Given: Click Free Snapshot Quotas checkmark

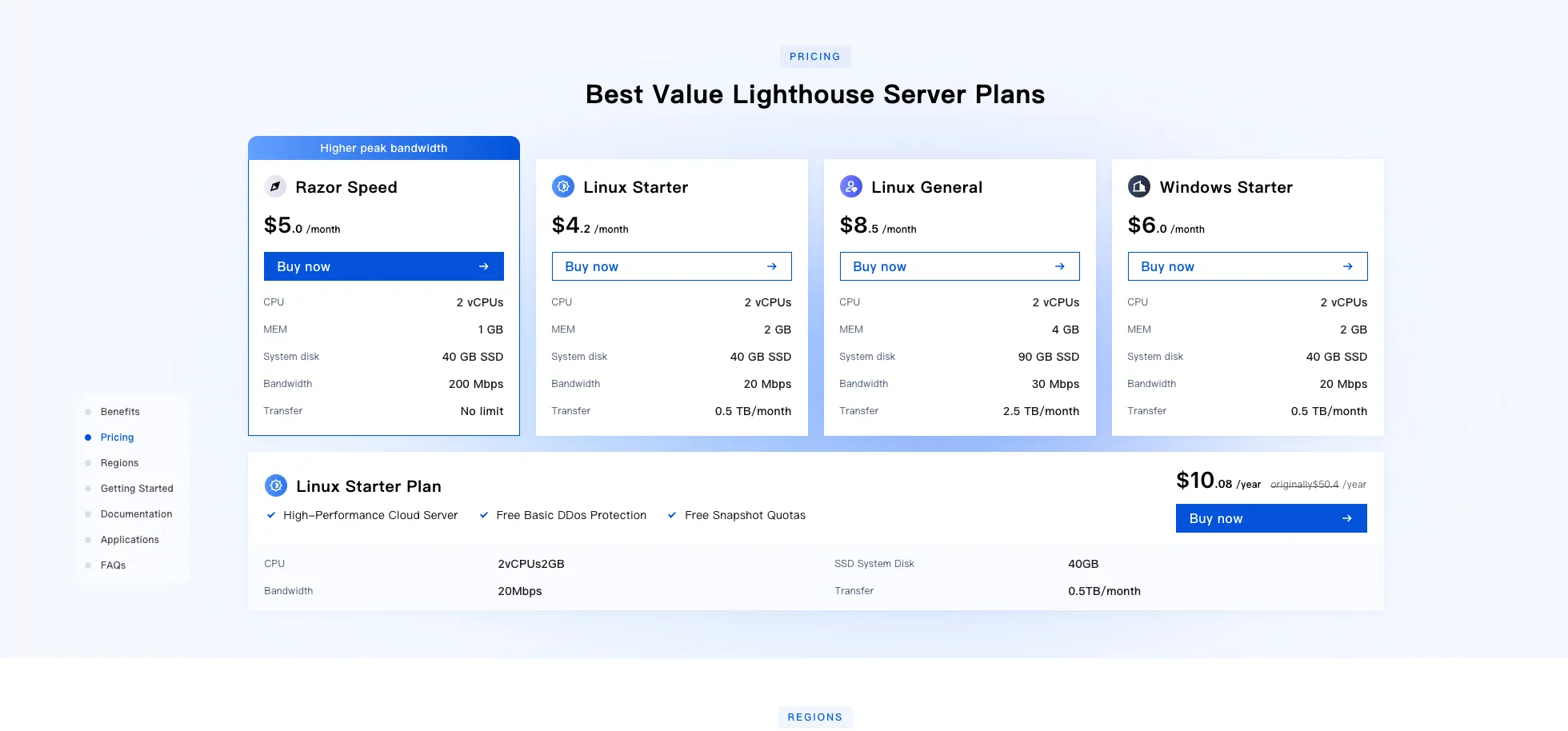Looking at the screenshot, I should pyautogui.click(x=672, y=515).
